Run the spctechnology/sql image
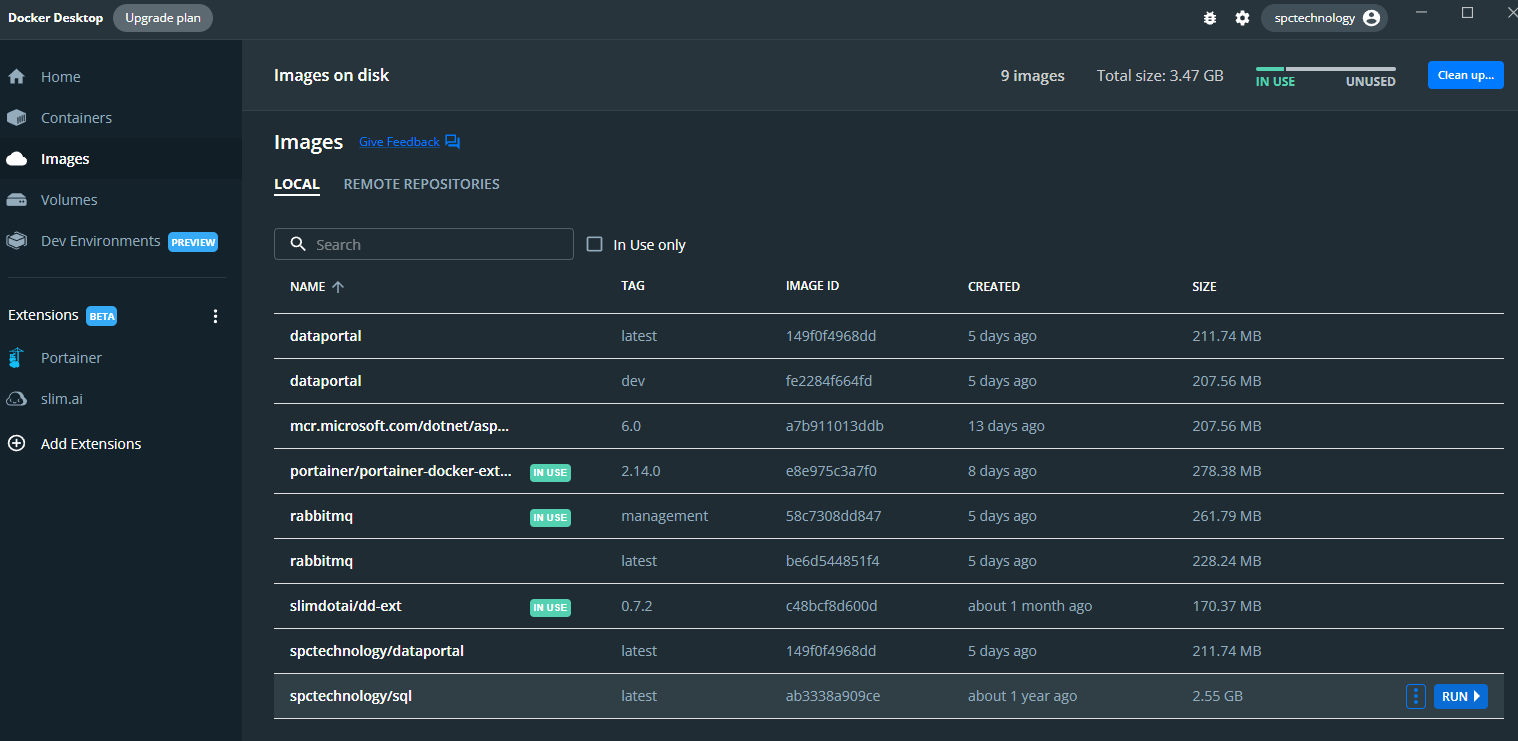This screenshot has height=741, width=1518. click(x=1461, y=696)
